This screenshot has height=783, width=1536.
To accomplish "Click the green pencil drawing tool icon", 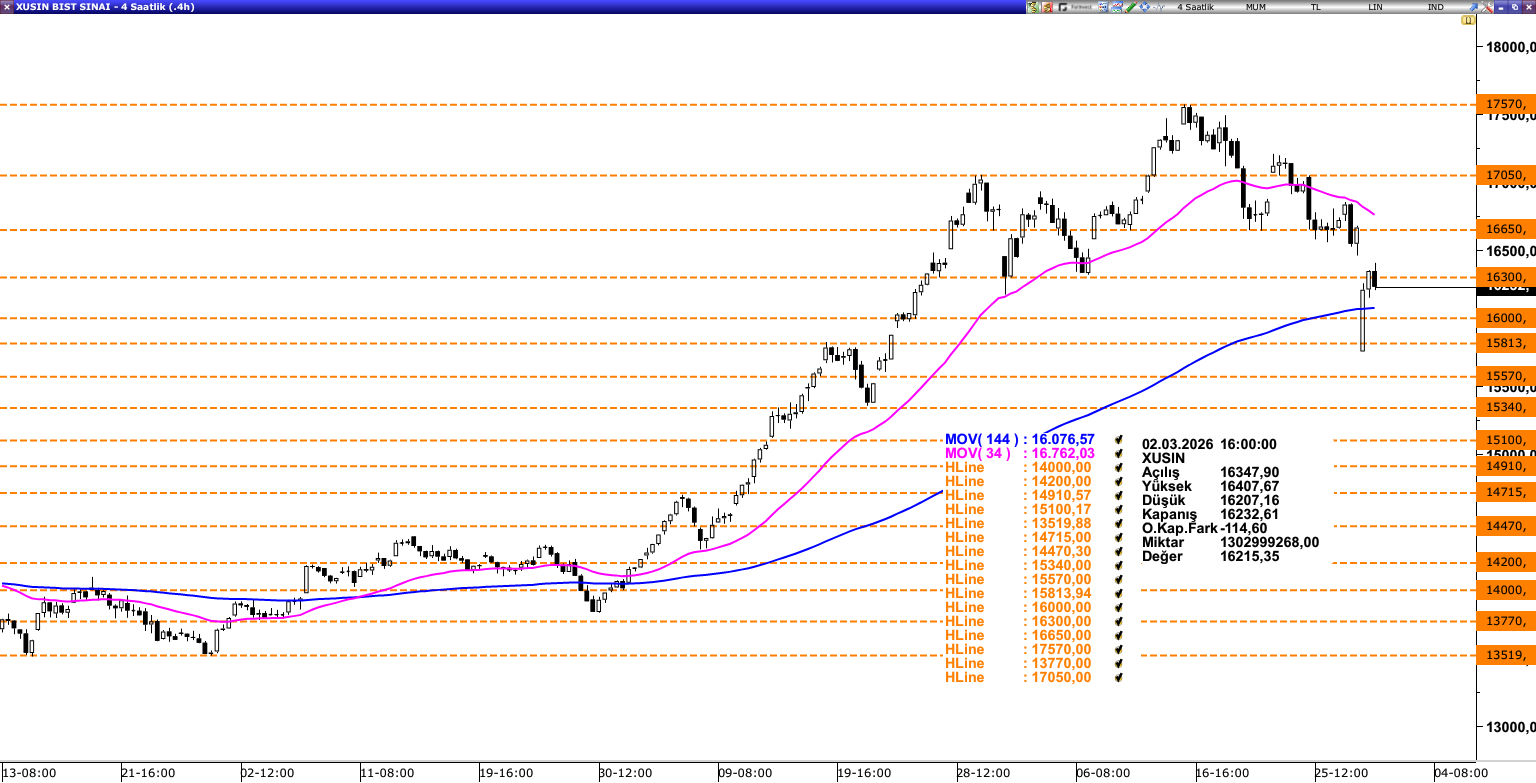I will coord(1131,7).
